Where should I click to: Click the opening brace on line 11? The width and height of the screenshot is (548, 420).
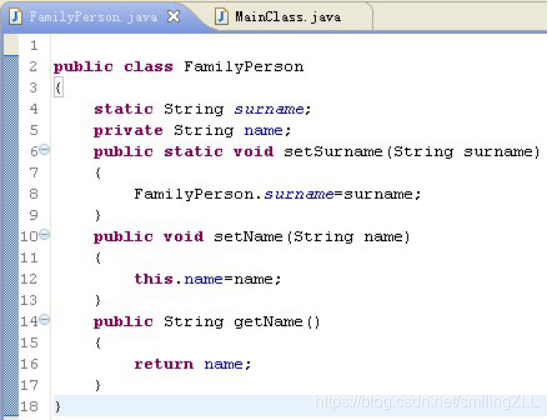(x=98, y=258)
